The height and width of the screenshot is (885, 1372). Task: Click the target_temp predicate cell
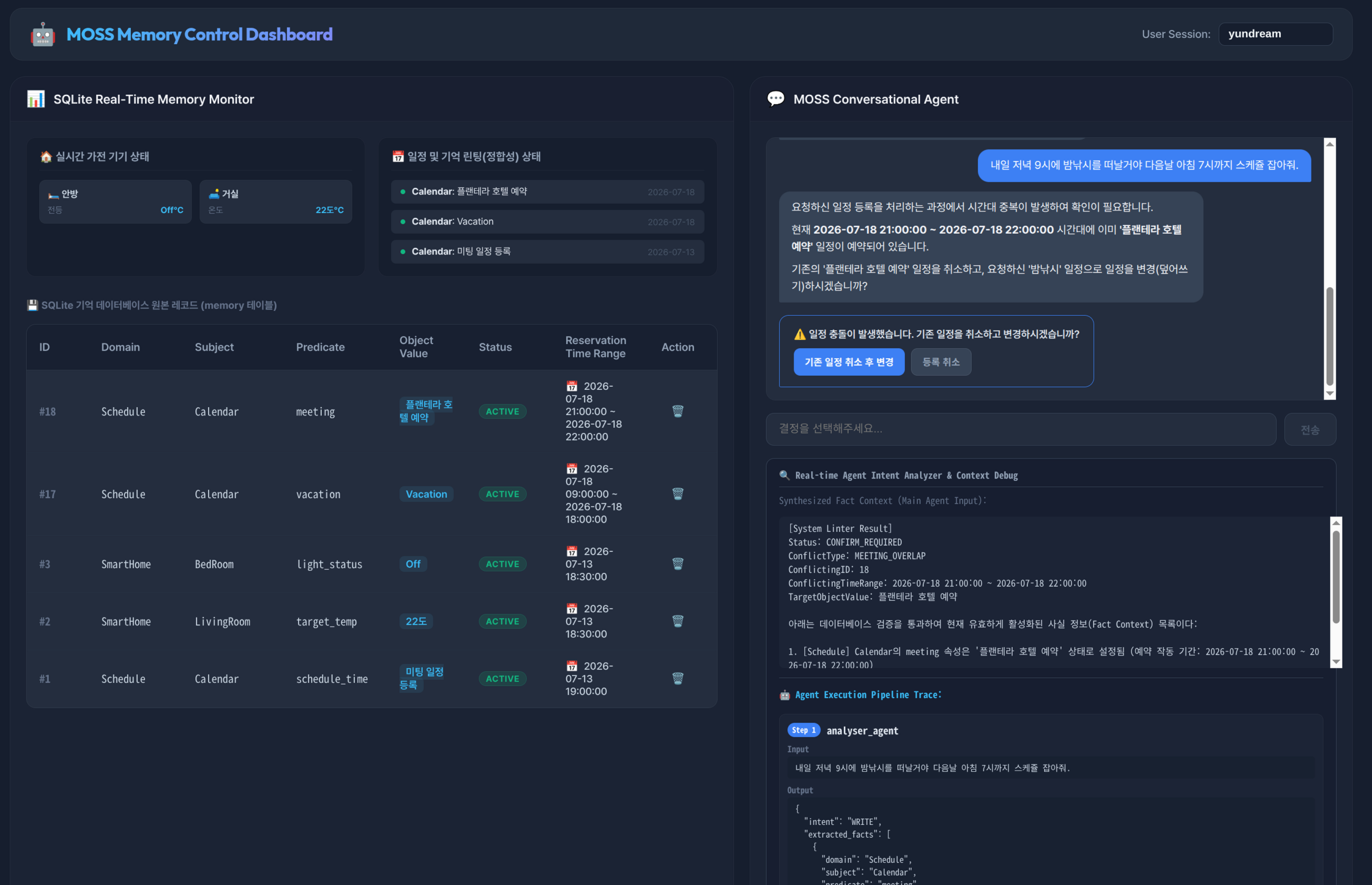click(x=326, y=621)
